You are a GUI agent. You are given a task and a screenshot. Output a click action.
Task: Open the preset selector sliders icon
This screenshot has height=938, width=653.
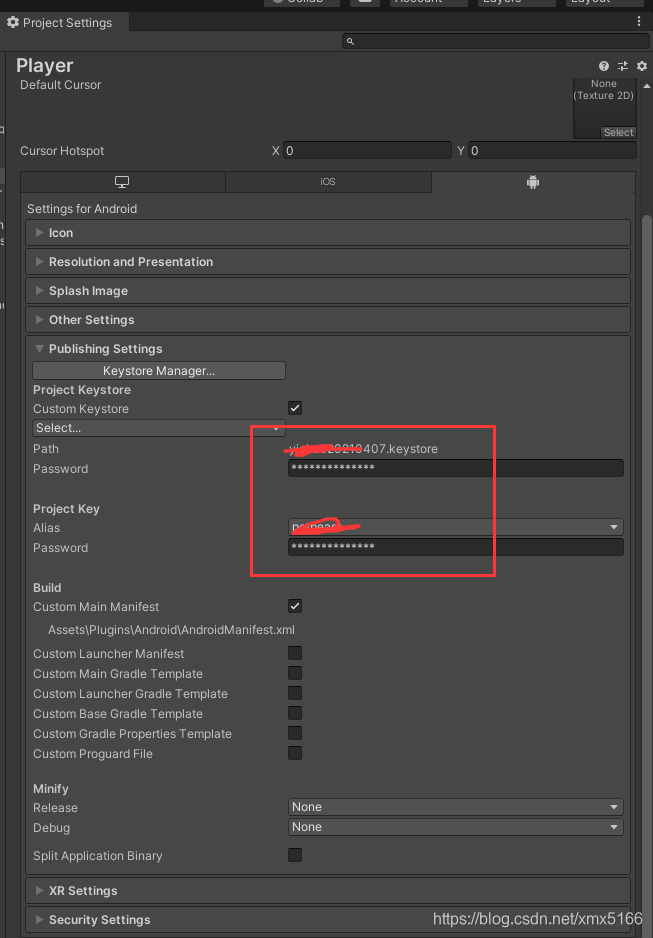[x=623, y=65]
